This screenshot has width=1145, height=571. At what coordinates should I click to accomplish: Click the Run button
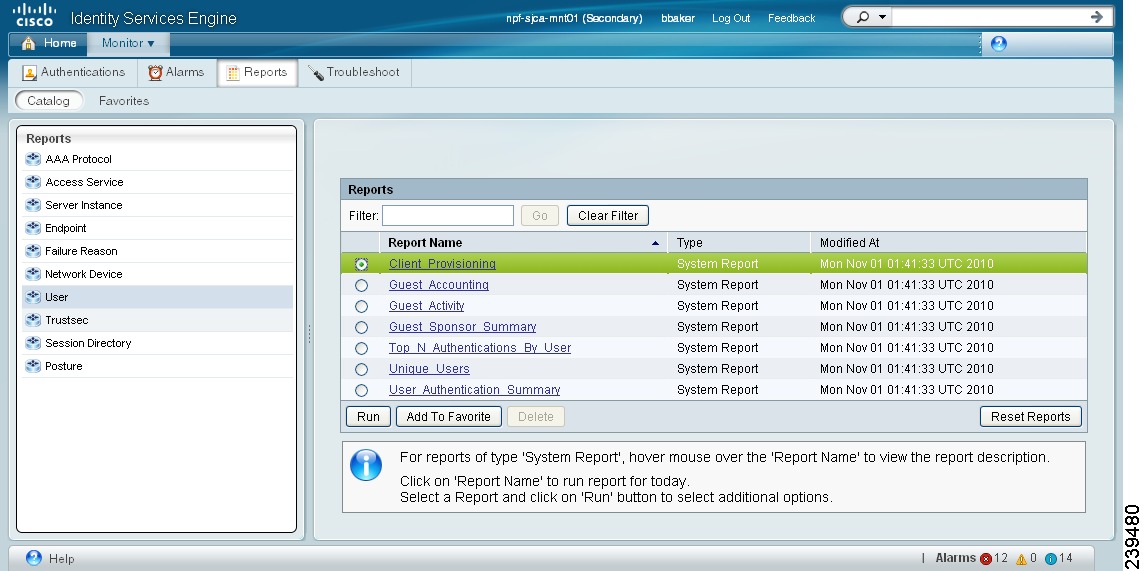[368, 416]
